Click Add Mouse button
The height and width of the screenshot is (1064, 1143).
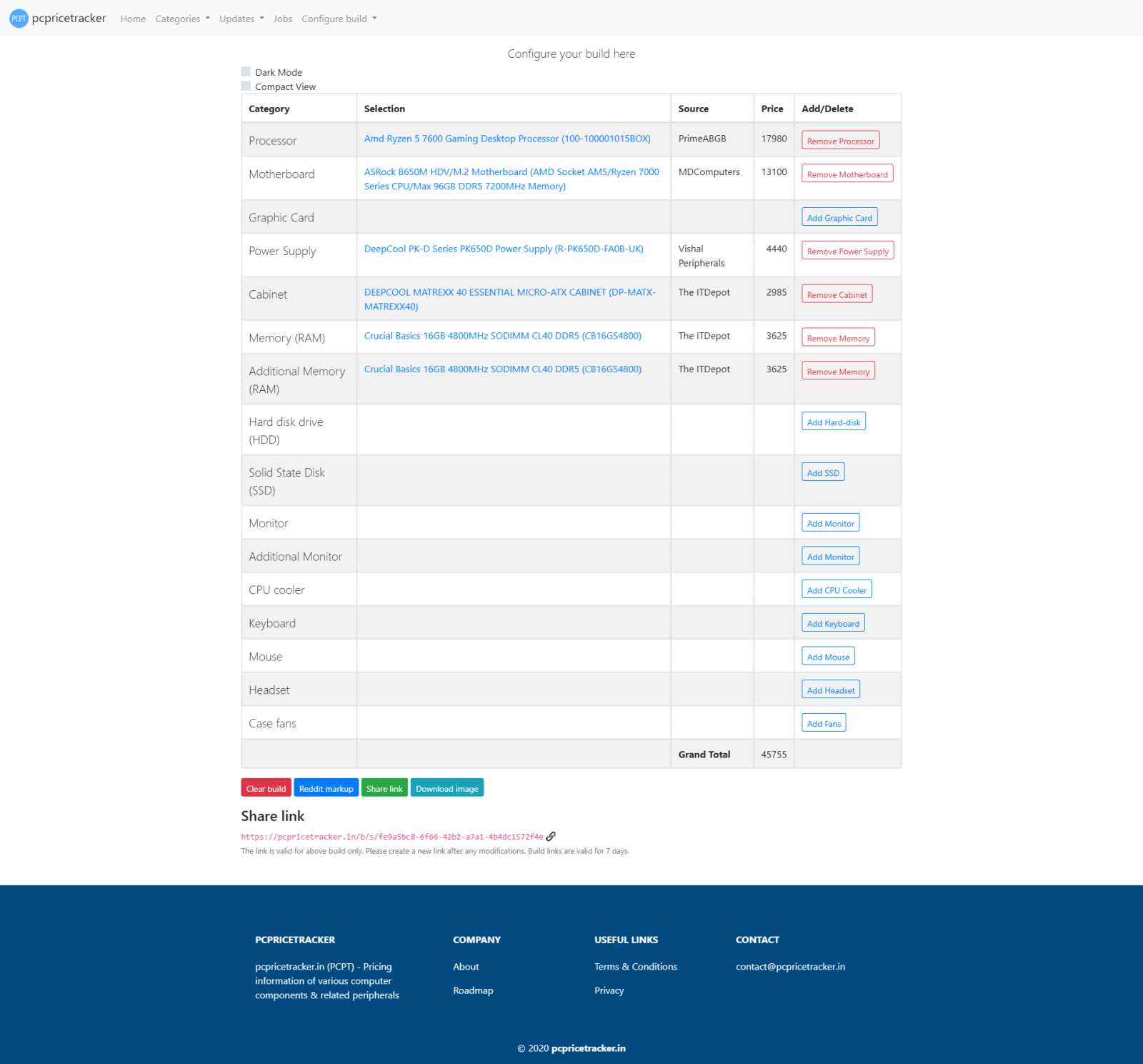click(828, 657)
